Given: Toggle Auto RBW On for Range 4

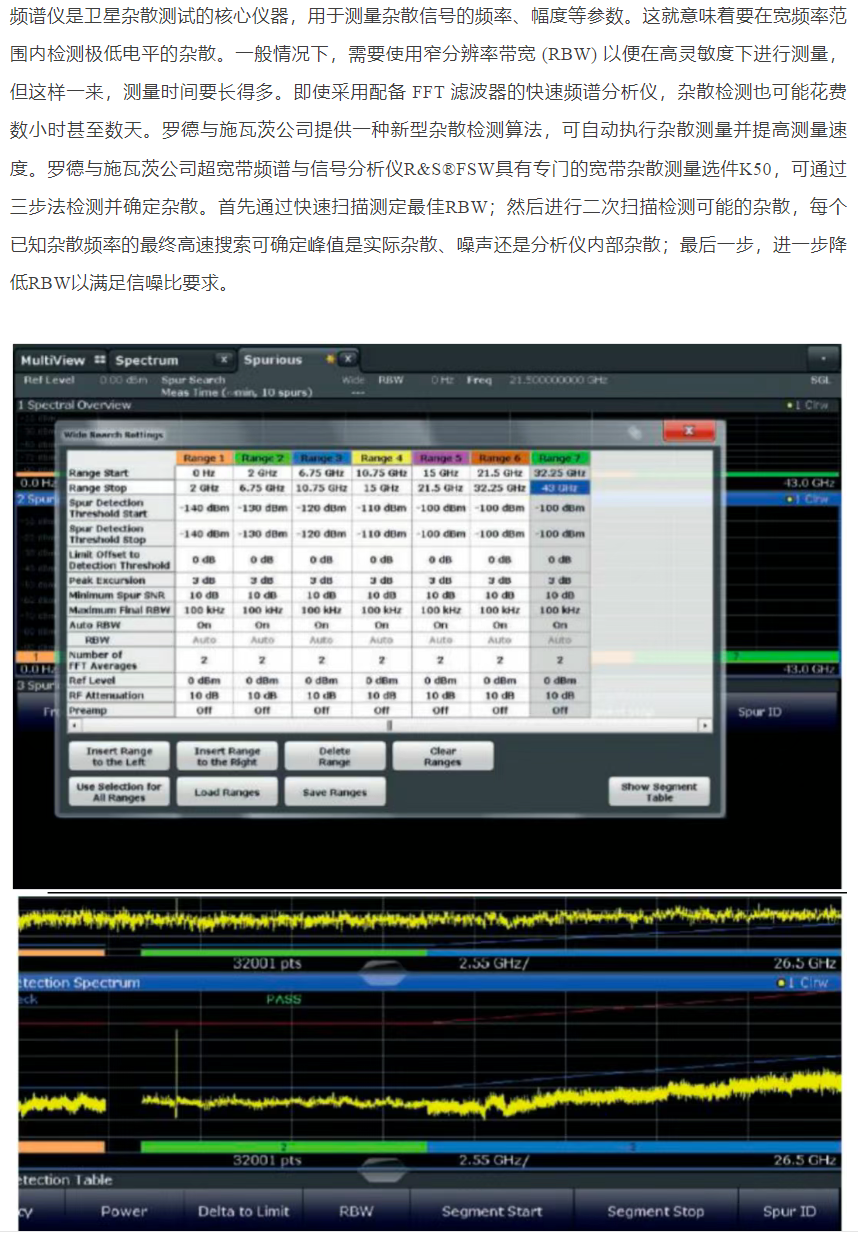Looking at the screenshot, I should (381, 624).
